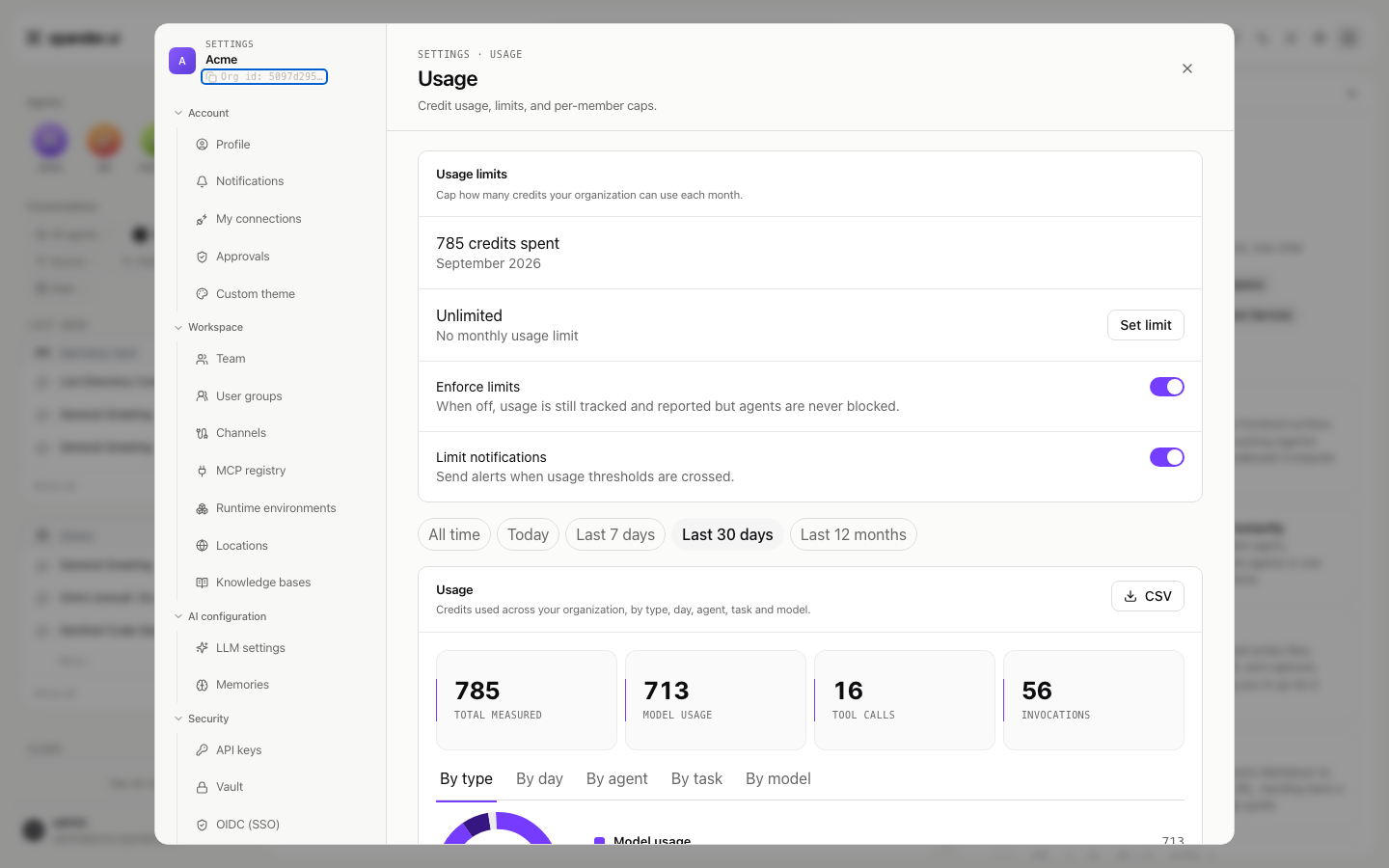This screenshot has width=1389, height=868.
Task: Open API keys key icon
Action: pos(202,750)
